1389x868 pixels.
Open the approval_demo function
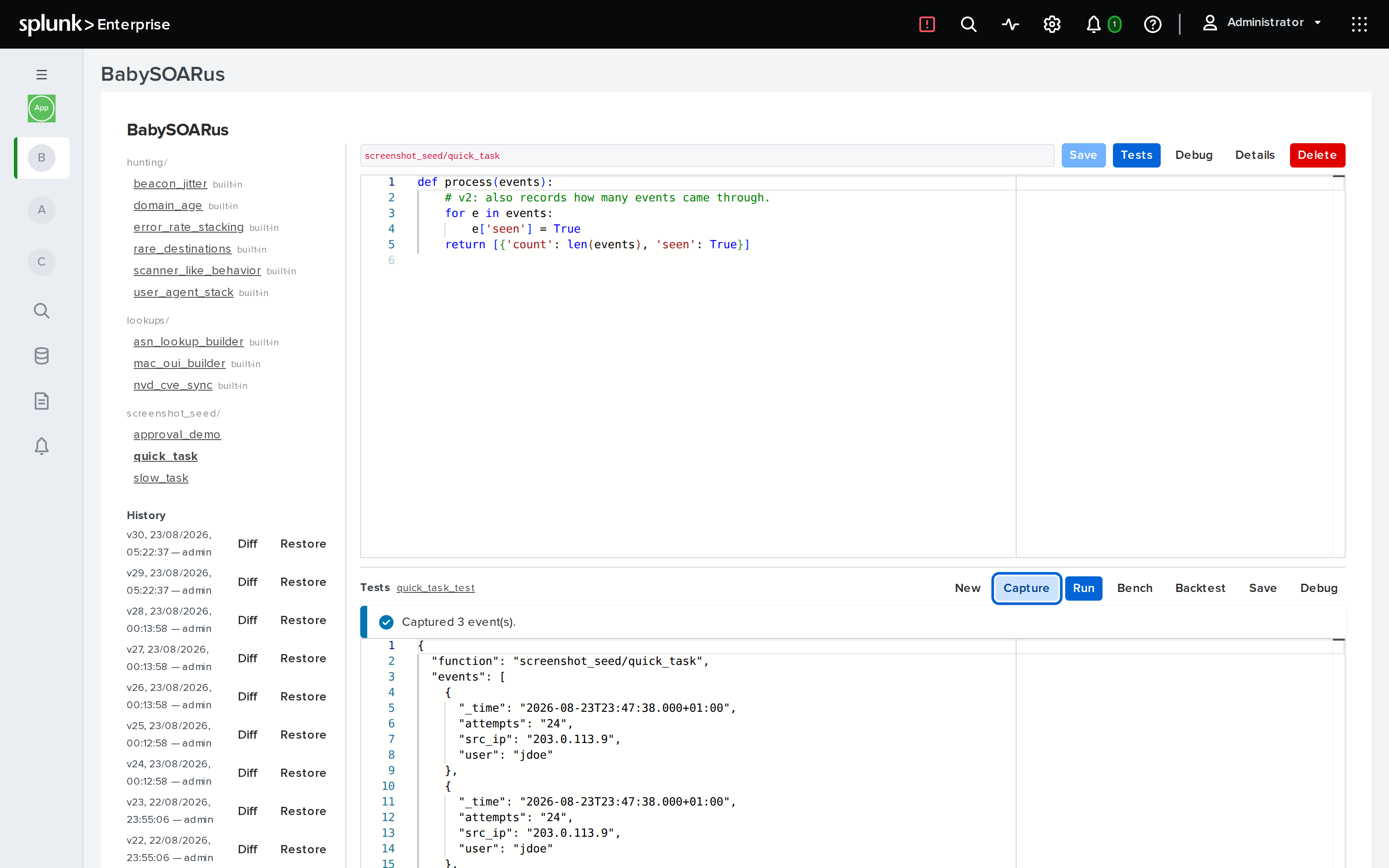(178, 435)
